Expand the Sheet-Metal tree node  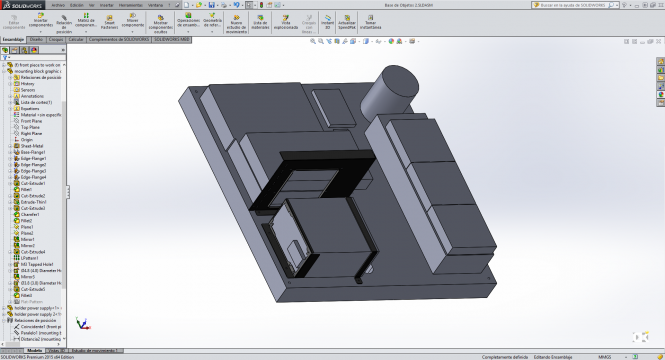click(x=10, y=146)
